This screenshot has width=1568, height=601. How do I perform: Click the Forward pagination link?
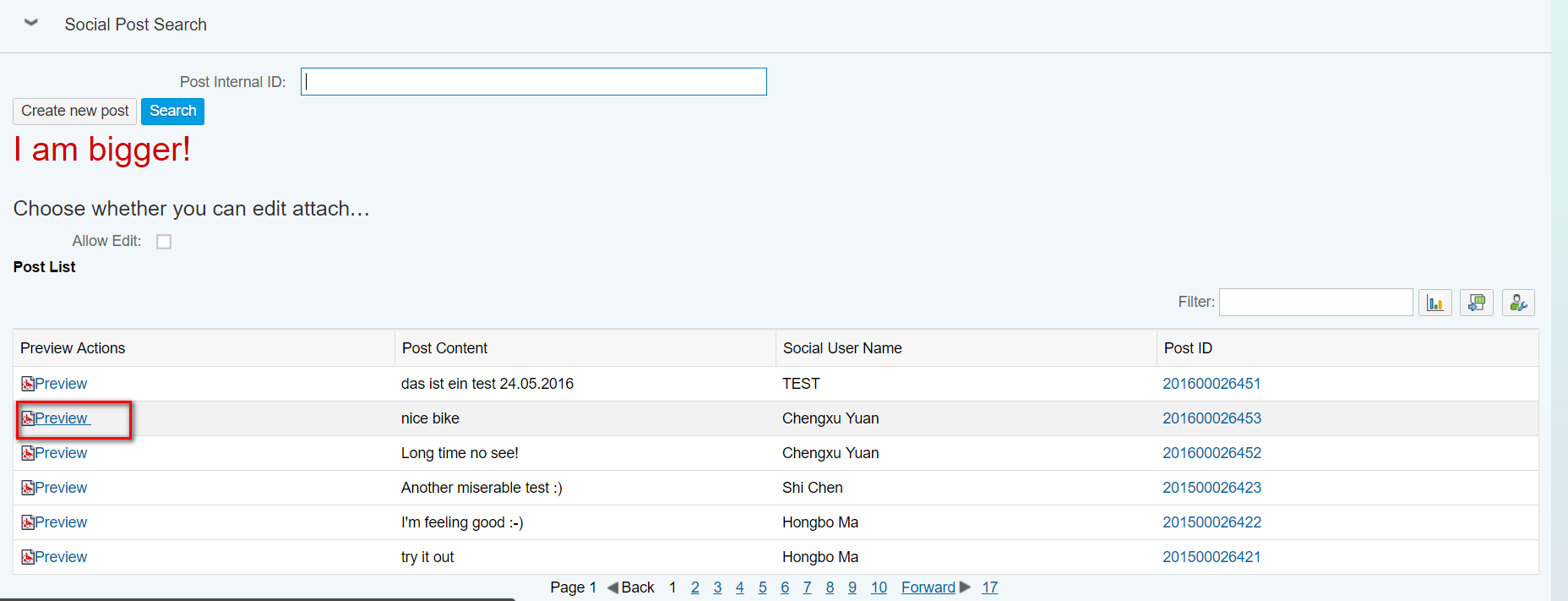pos(928,587)
